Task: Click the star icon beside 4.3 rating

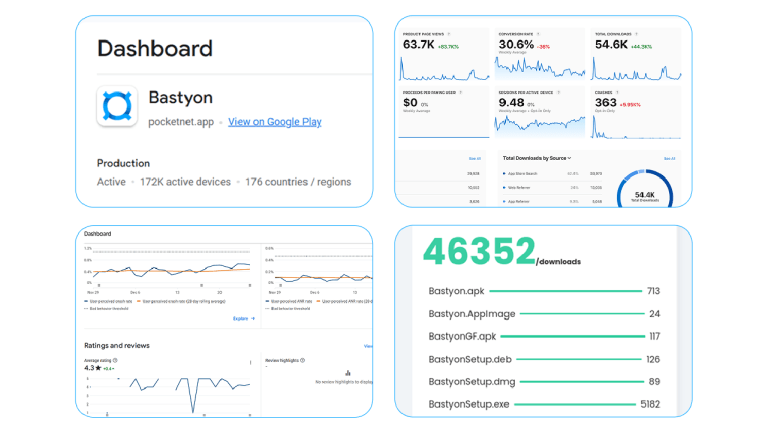Action: point(100,369)
